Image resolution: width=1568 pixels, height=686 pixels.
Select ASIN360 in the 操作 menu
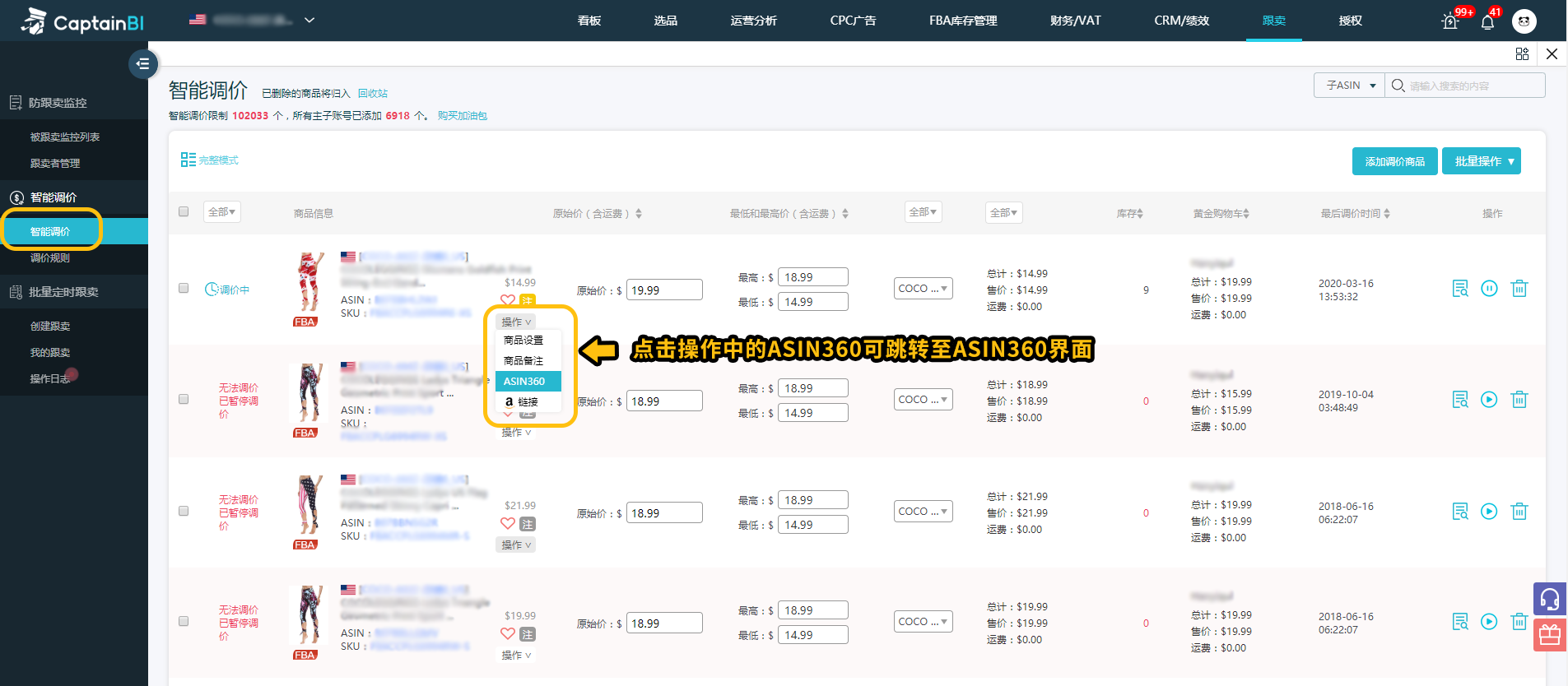pos(528,381)
